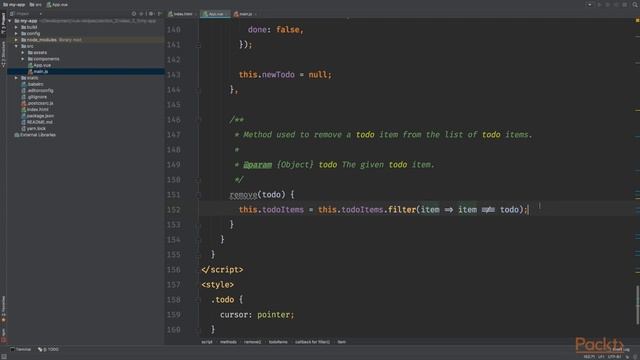Expand the assets folder arrow
The image size is (640, 360).
pos(23,53)
